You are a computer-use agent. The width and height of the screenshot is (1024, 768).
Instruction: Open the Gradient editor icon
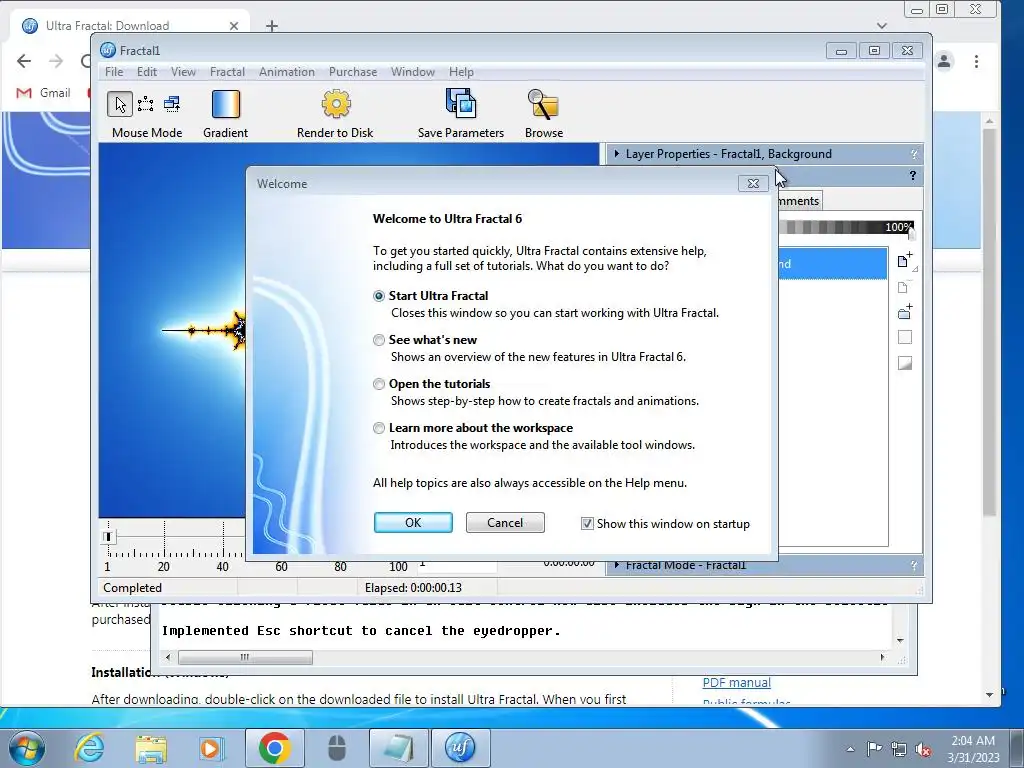tap(226, 104)
